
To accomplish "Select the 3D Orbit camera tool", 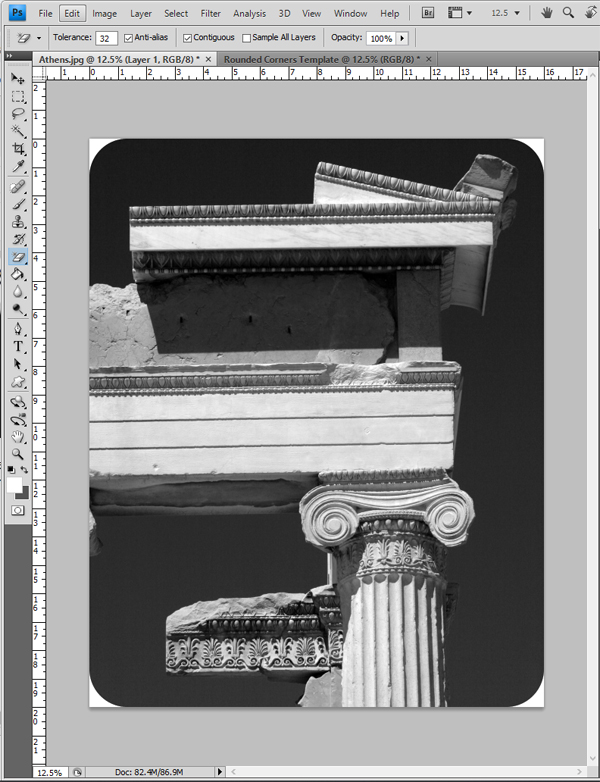I will point(18,419).
